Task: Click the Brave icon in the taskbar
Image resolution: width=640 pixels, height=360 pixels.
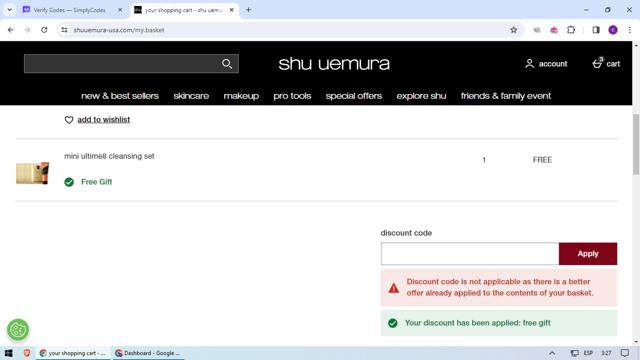Action: (27, 353)
